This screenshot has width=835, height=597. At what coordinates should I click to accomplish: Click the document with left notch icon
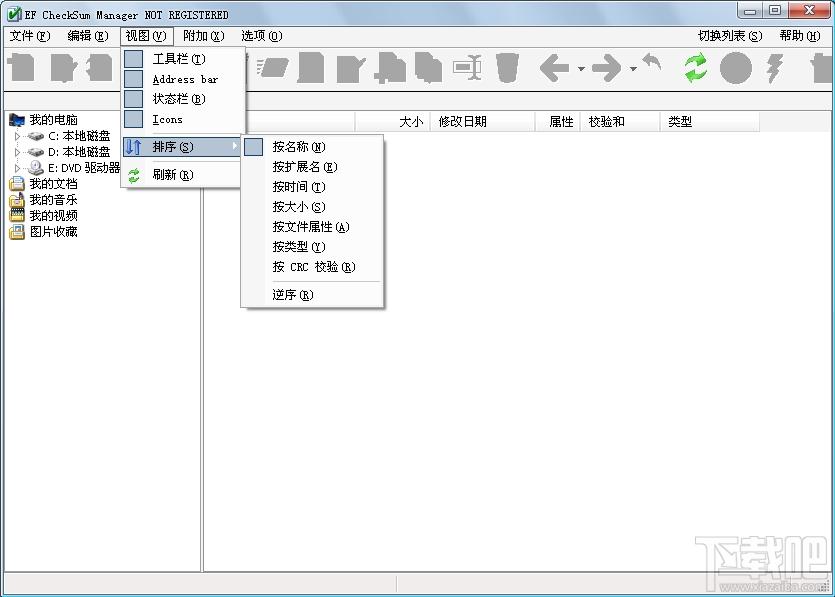tap(100, 68)
